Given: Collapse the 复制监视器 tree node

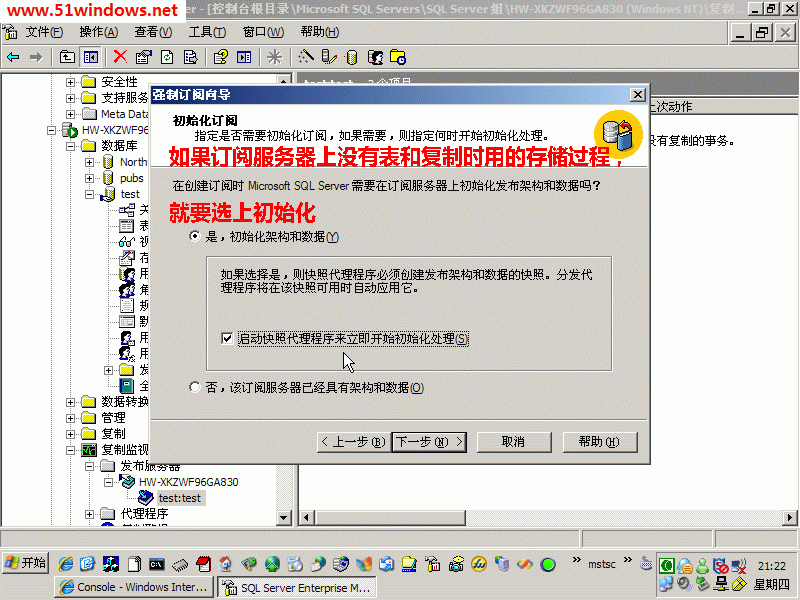Looking at the screenshot, I should [71, 450].
